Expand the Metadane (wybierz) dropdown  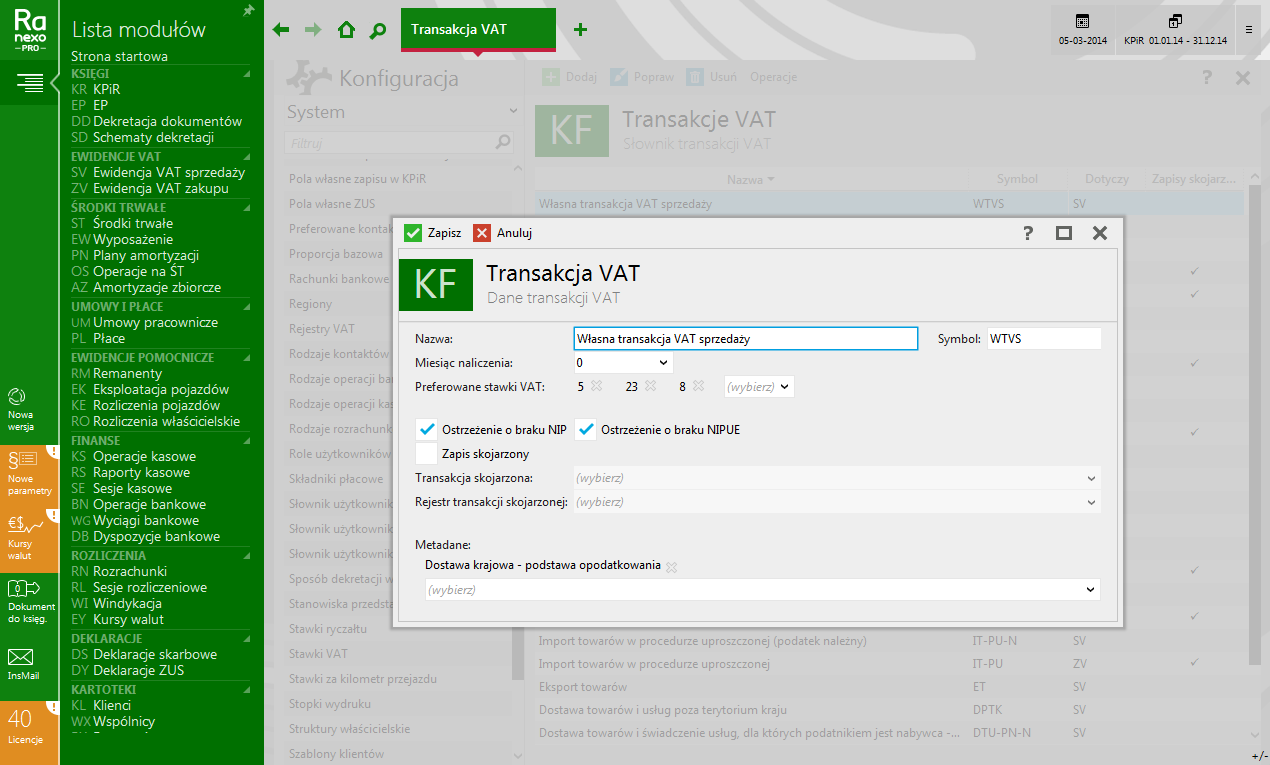[762, 590]
